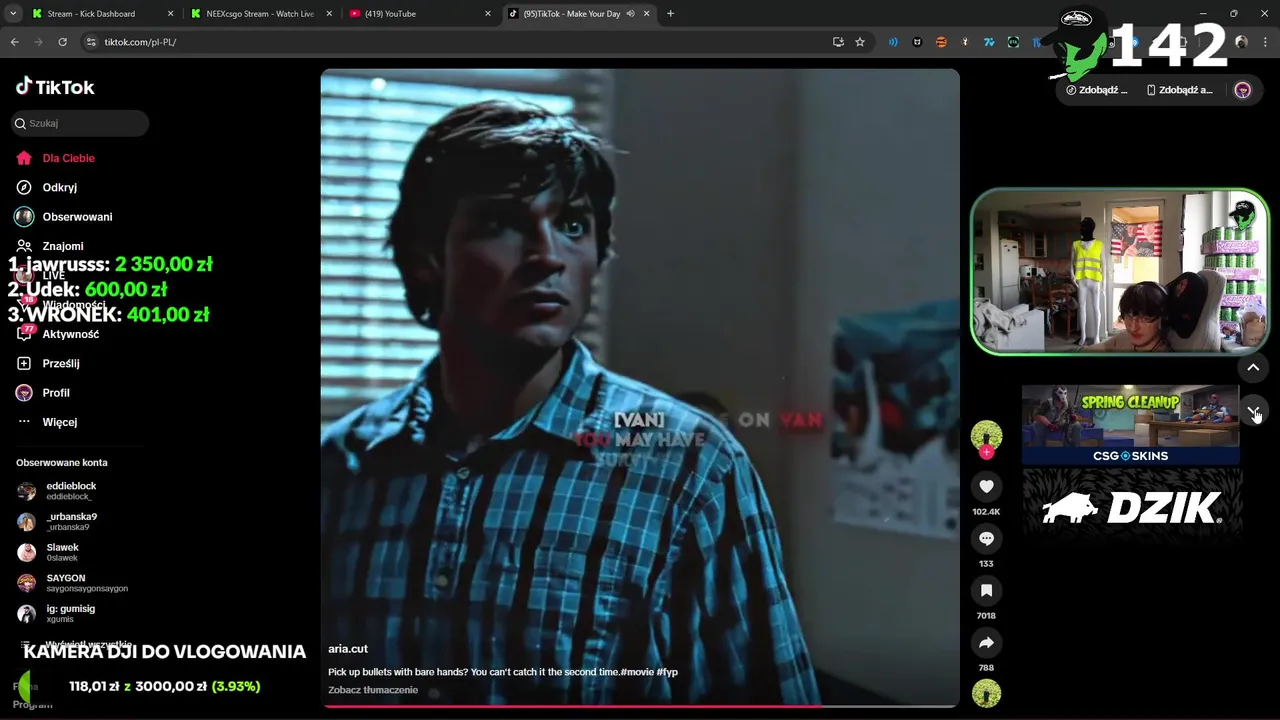Open the Chrome profile avatar in the toolbar

(1241, 42)
